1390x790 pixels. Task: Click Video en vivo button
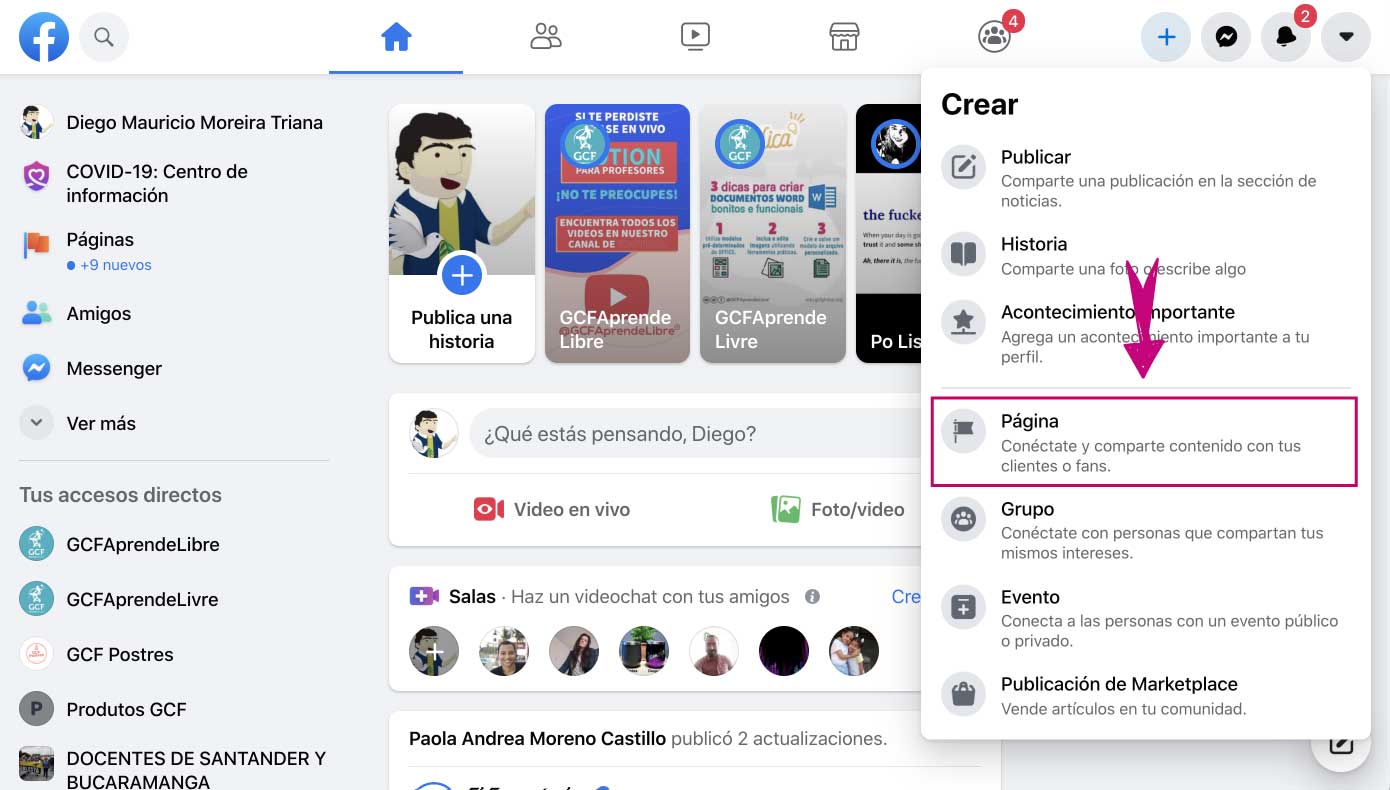click(552, 510)
